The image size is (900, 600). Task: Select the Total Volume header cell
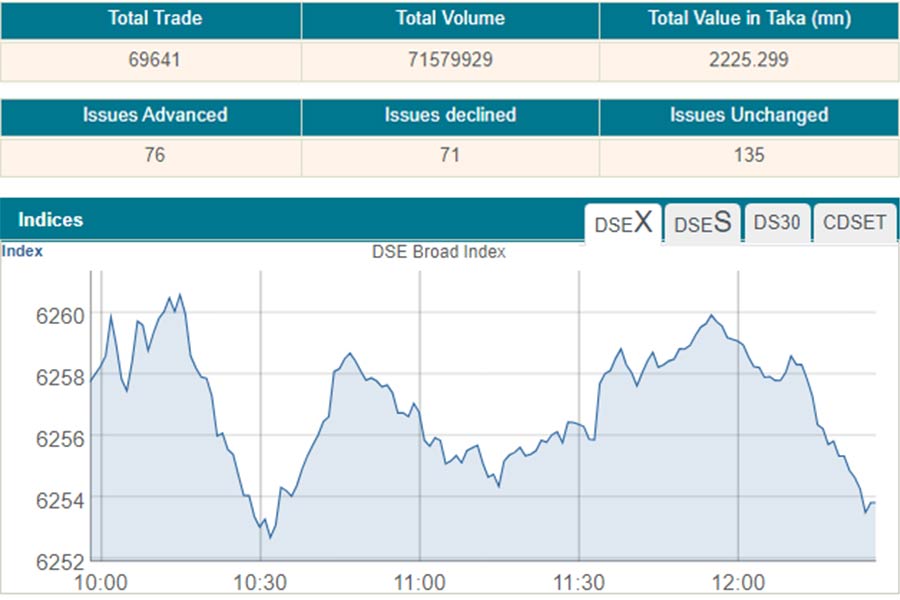pos(450,19)
